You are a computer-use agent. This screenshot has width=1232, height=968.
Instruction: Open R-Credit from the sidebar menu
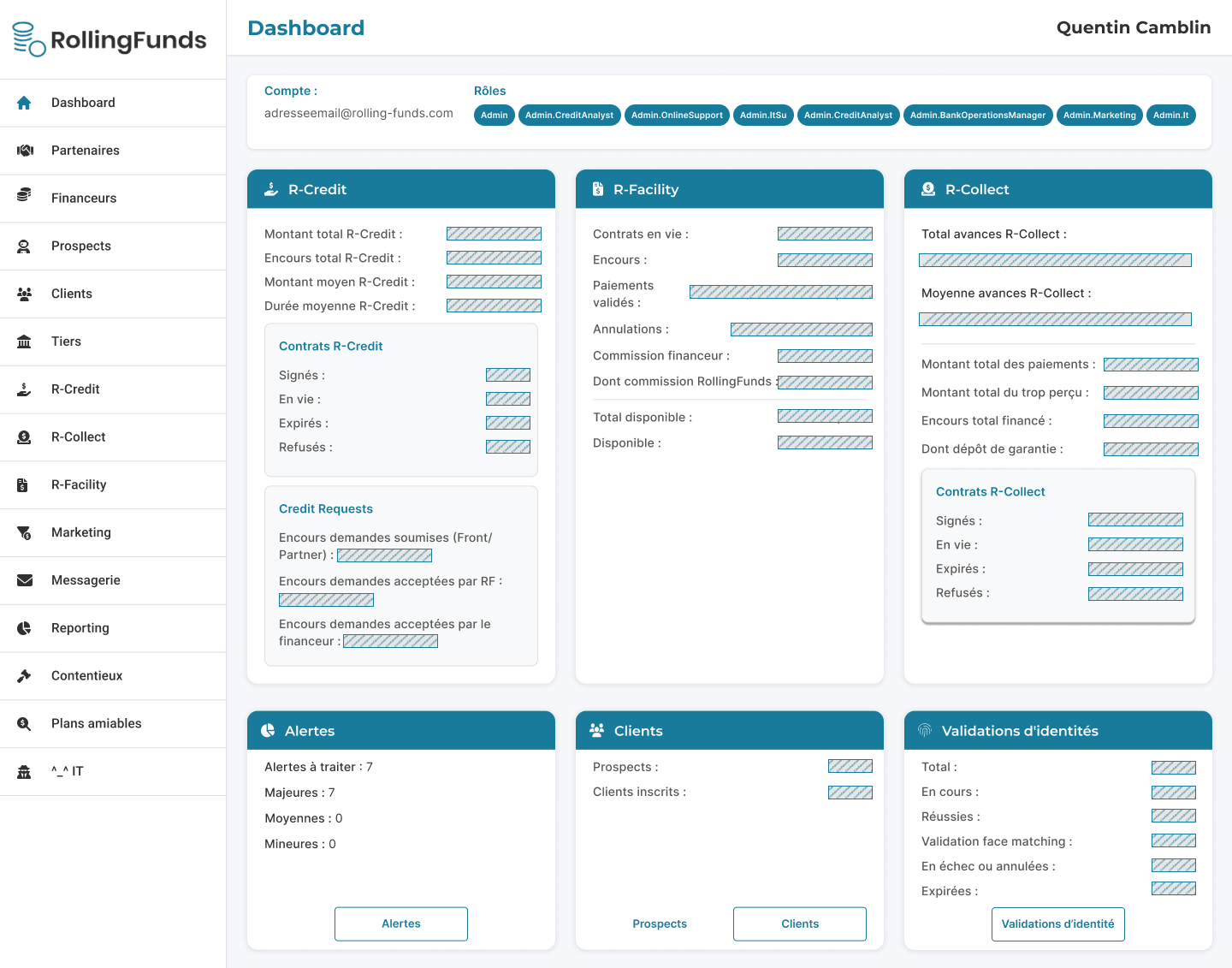(113, 389)
